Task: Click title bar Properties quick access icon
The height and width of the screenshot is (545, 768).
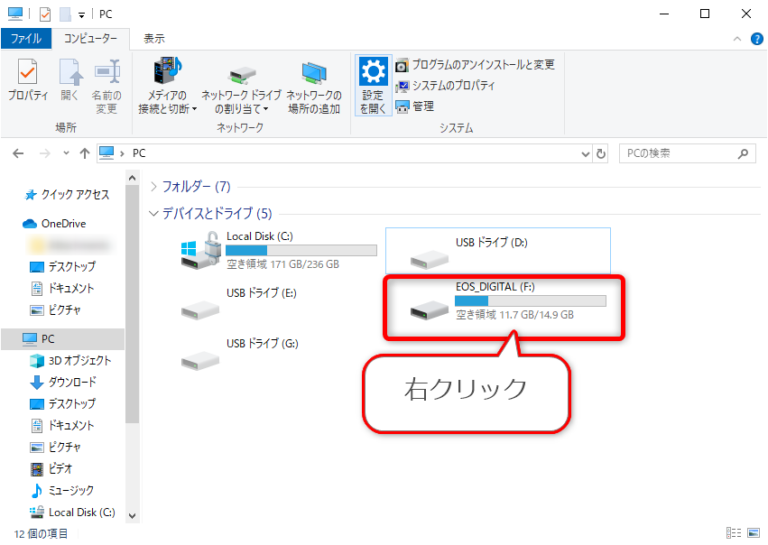Action: click(x=45, y=14)
